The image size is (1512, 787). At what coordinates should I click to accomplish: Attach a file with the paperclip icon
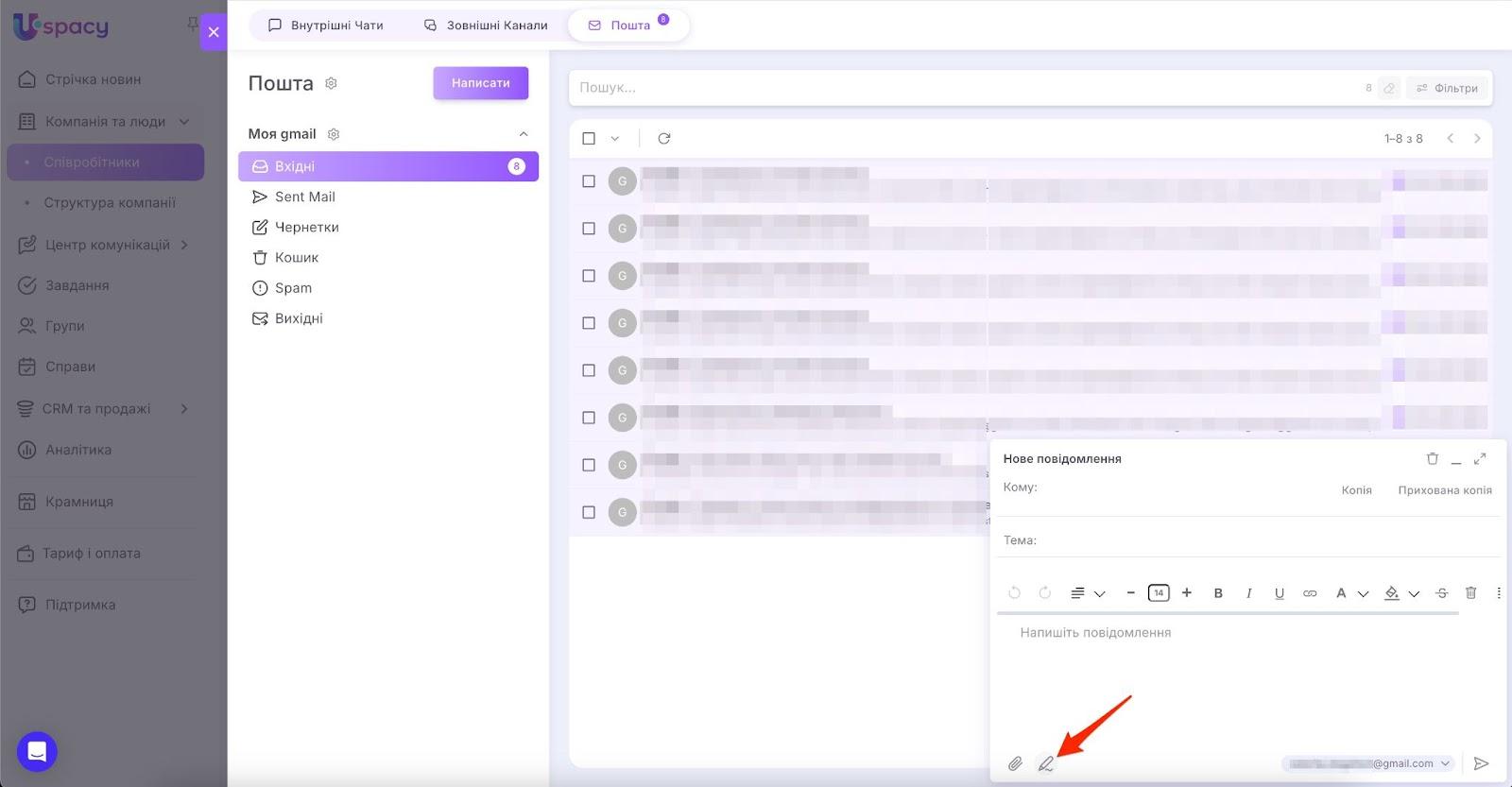[1015, 763]
